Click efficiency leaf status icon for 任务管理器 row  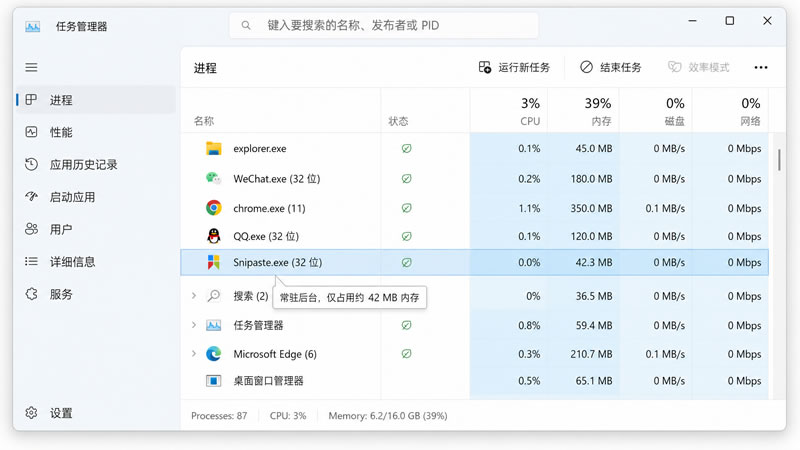click(406, 325)
